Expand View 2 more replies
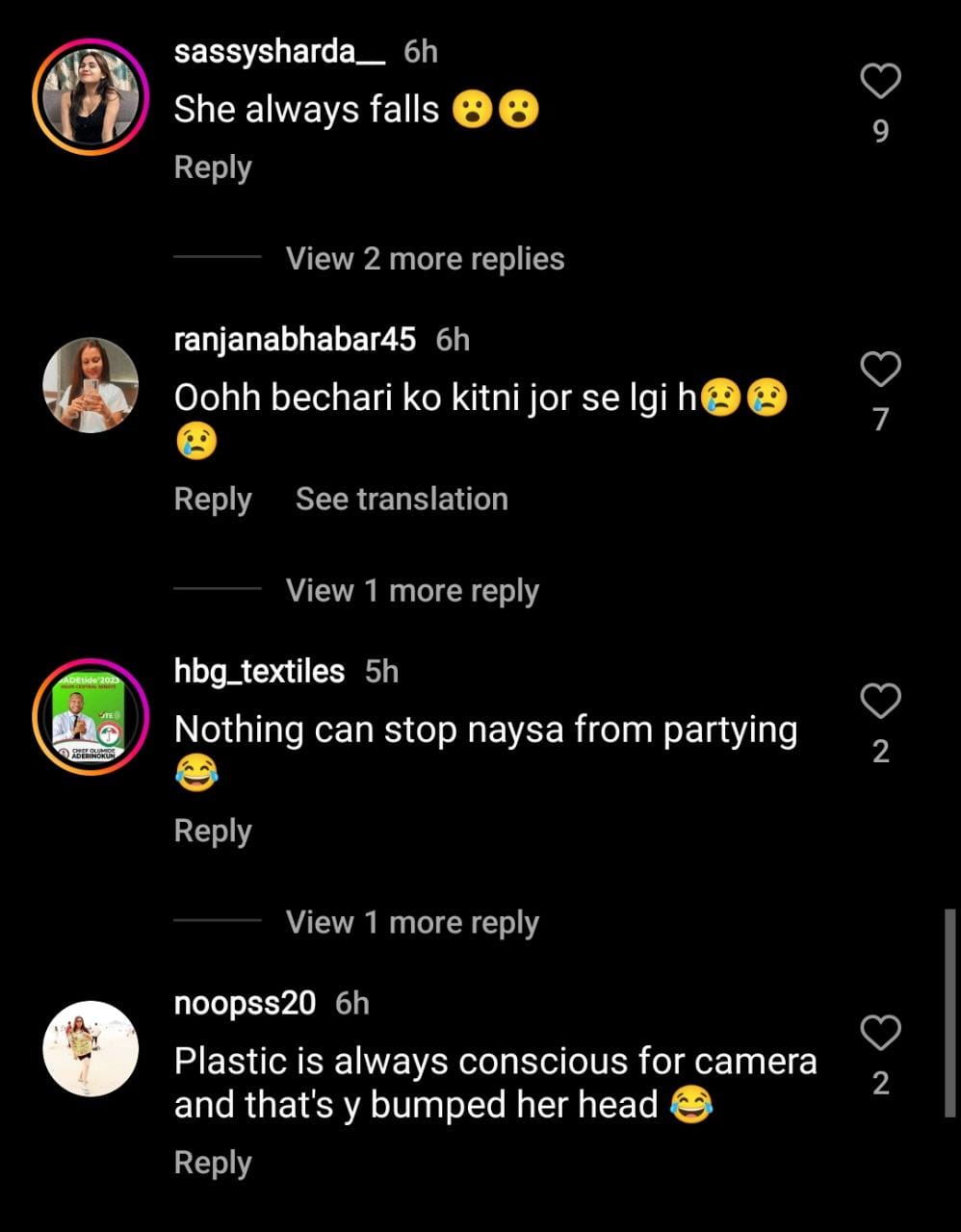 click(425, 258)
